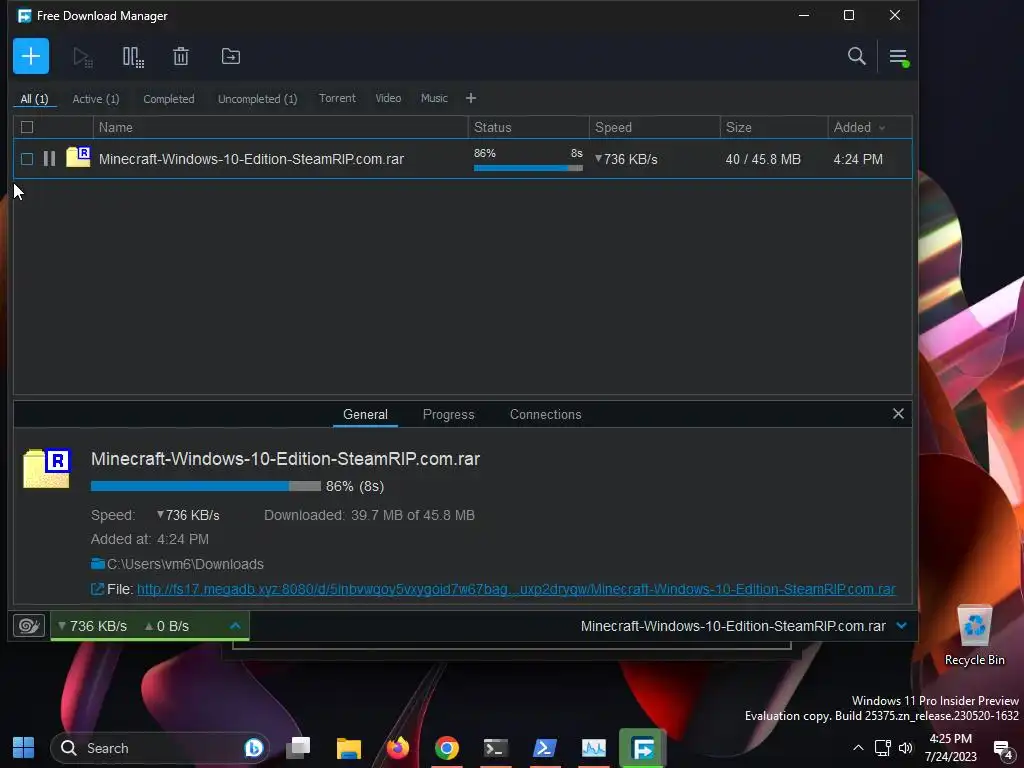Image resolution: width=1024 pixels, height=768 pixels.
Task: Open the Recycle Bin desktop icon
Action: click(x=974, y=635)
